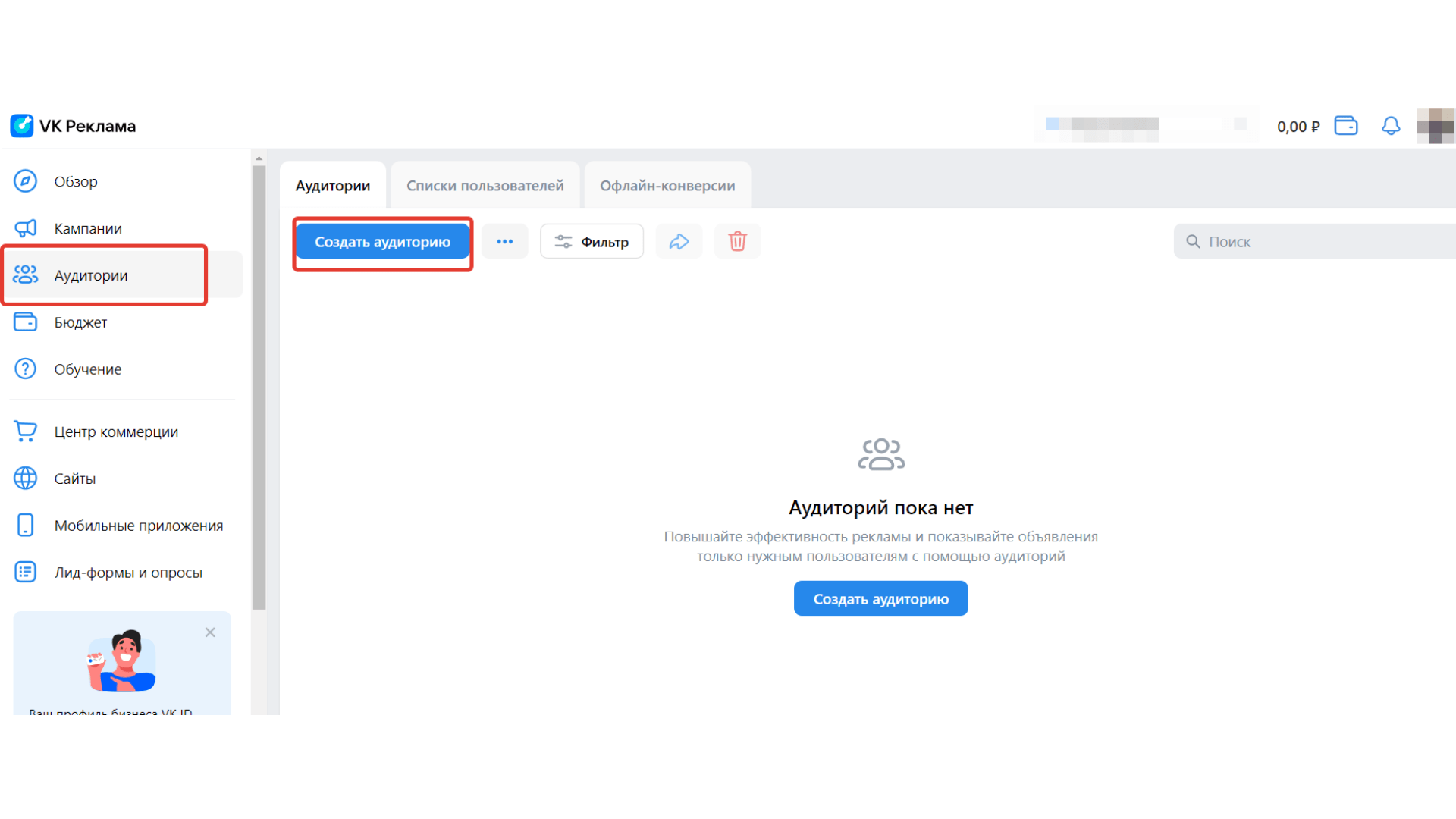This screenshot has height=819, width=1456.
Task: Open Кампании megaphone icon in sidebar
Action: pos(25,228)
